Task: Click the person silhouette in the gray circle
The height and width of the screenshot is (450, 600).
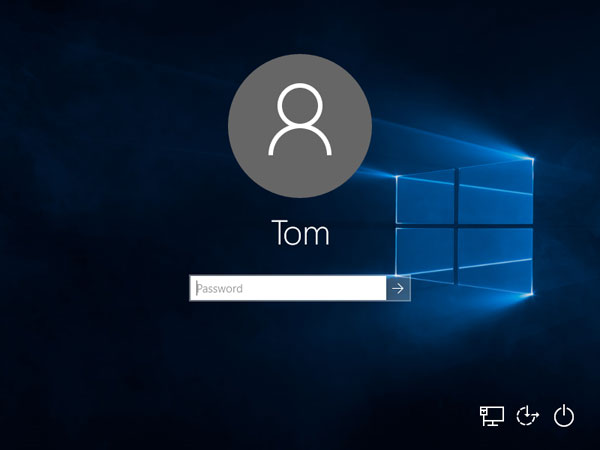Action: pyautogui.click(x=300, y=120)
